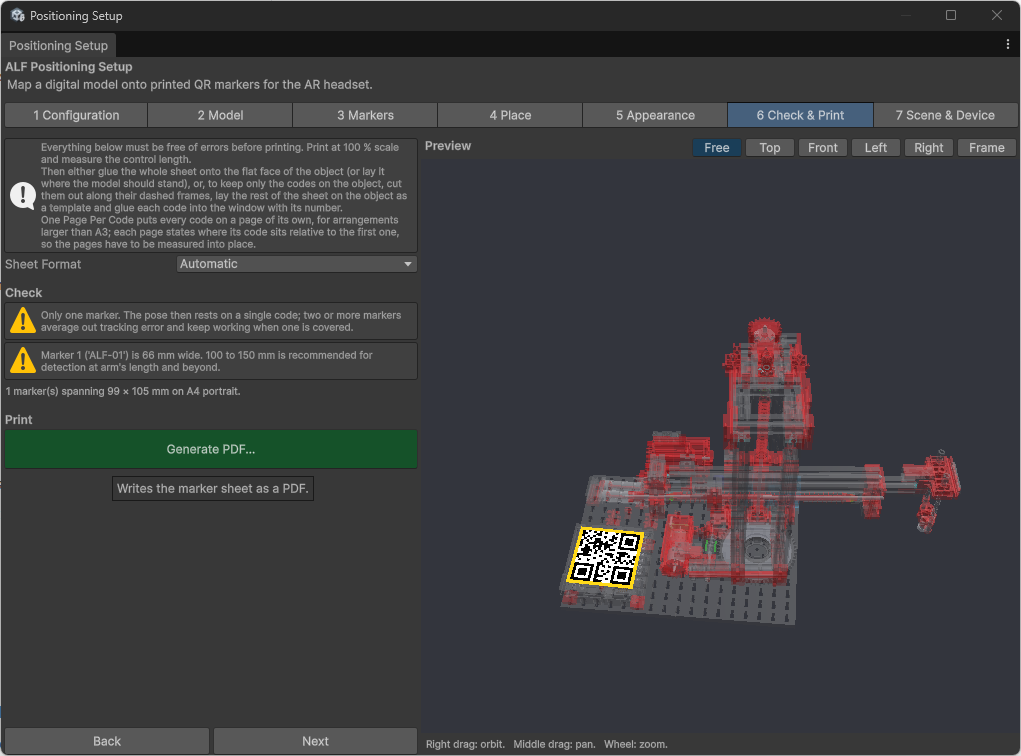
Task: Click the 'Preview' label
Action: point(448,146)
